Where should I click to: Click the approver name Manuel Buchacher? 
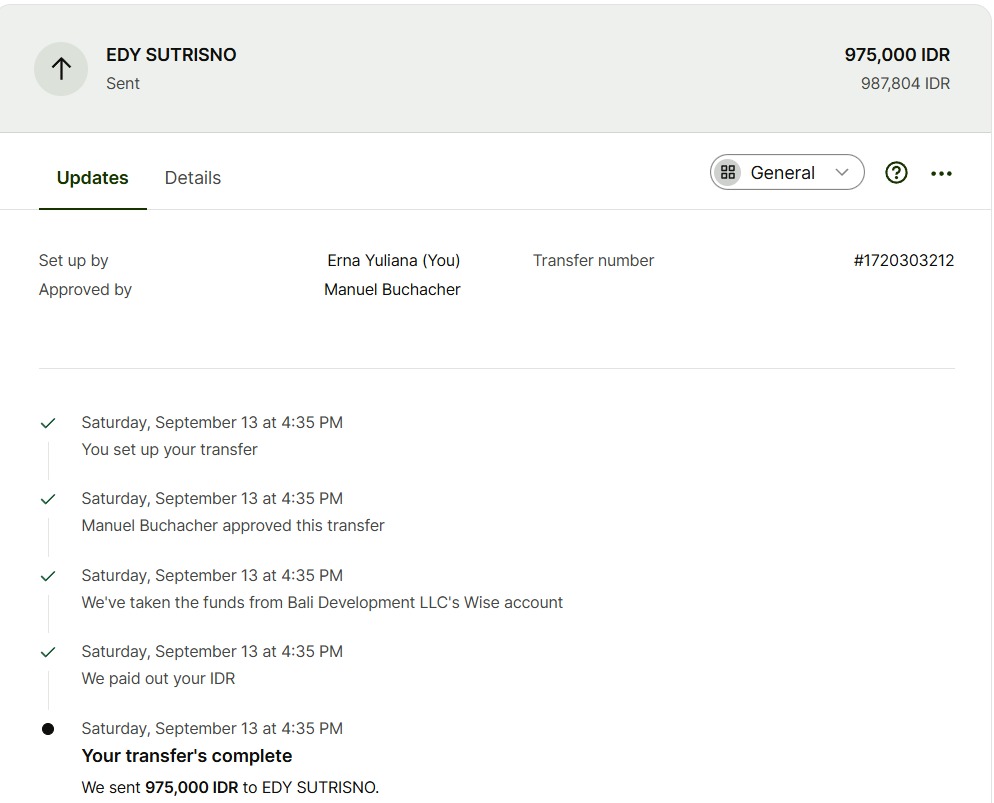point(392,290)
